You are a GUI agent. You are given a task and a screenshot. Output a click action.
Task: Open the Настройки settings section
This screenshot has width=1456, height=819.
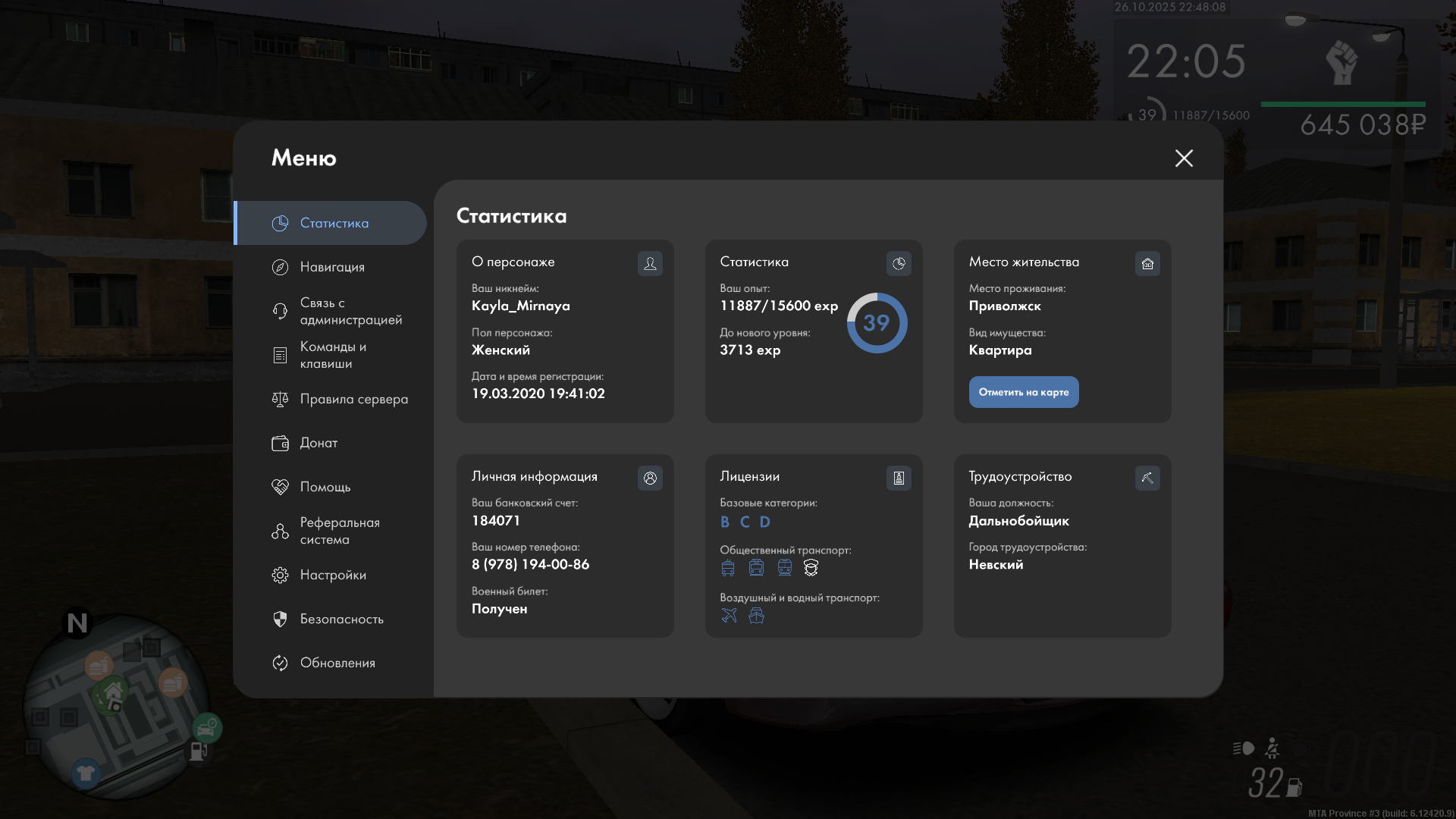point(332,575)
